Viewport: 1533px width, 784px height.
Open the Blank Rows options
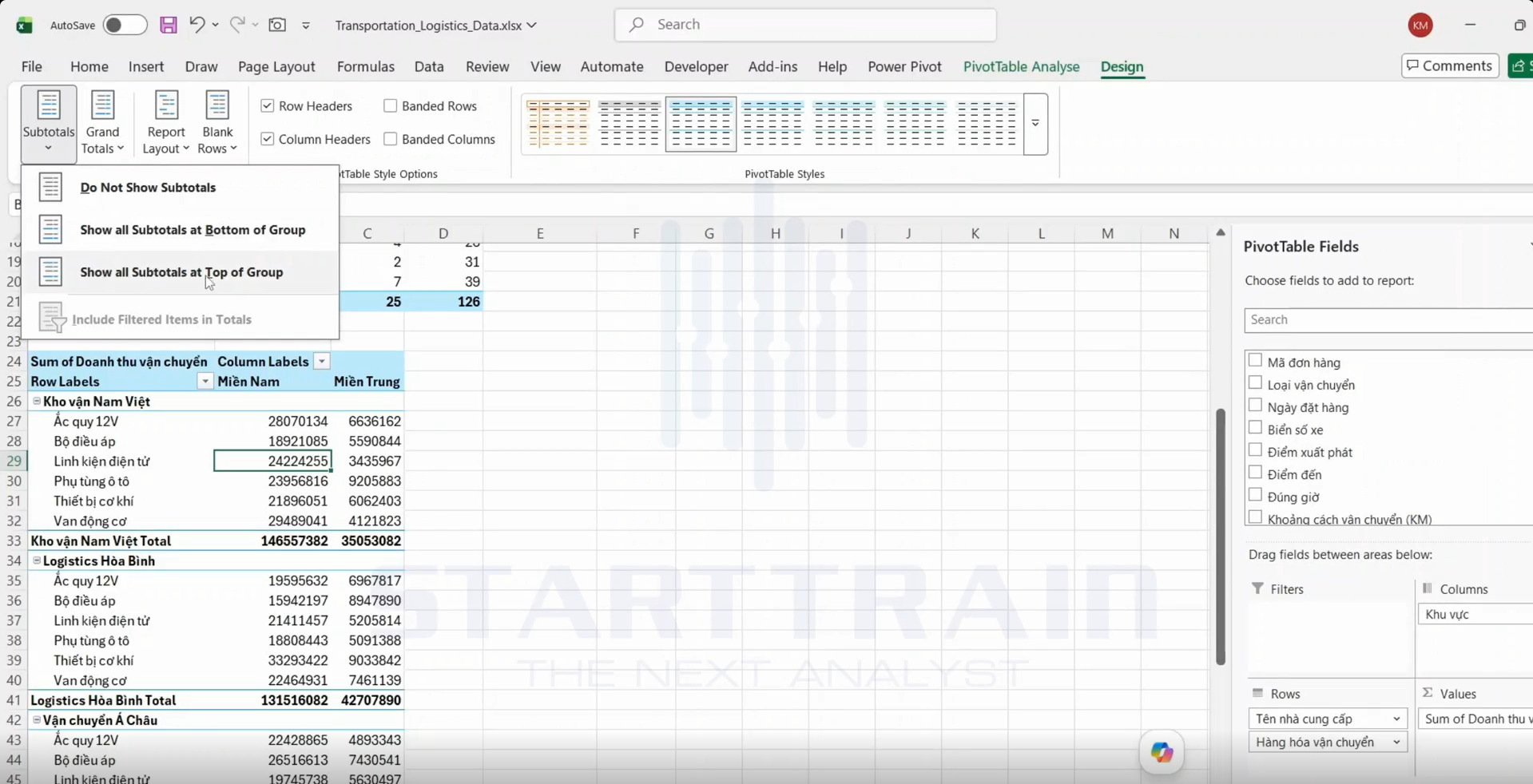pyautogui.click(x=217, y=123)
